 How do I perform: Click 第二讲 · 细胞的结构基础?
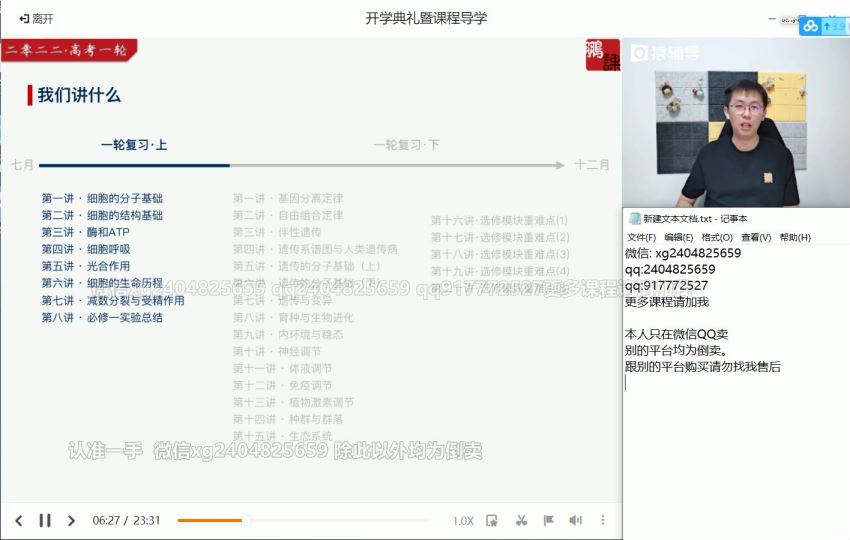(102, 215)
